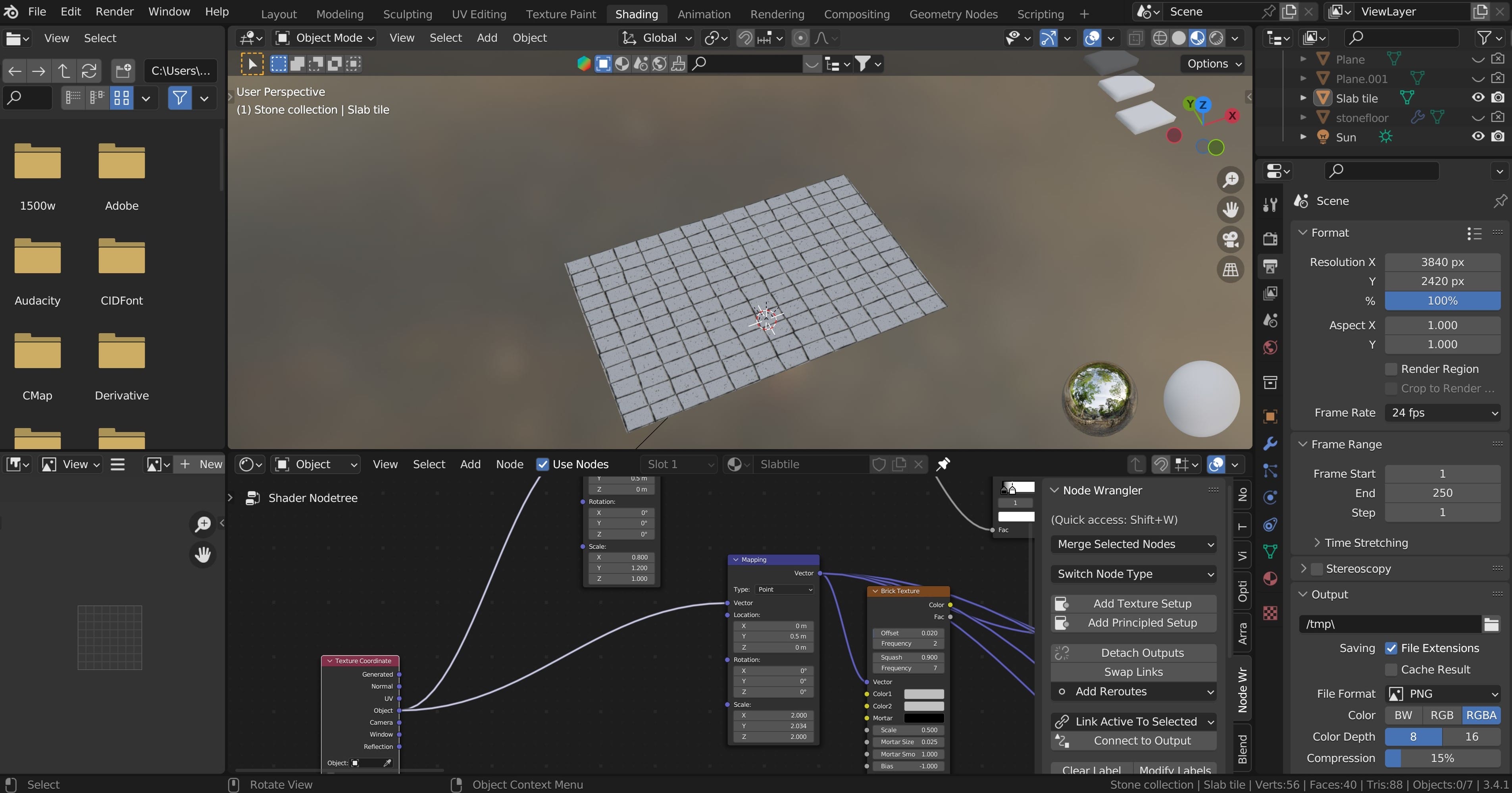Viewport: 1512px width, 793px height.
Task: Create new folder in file browser
Action: (123, 71)
